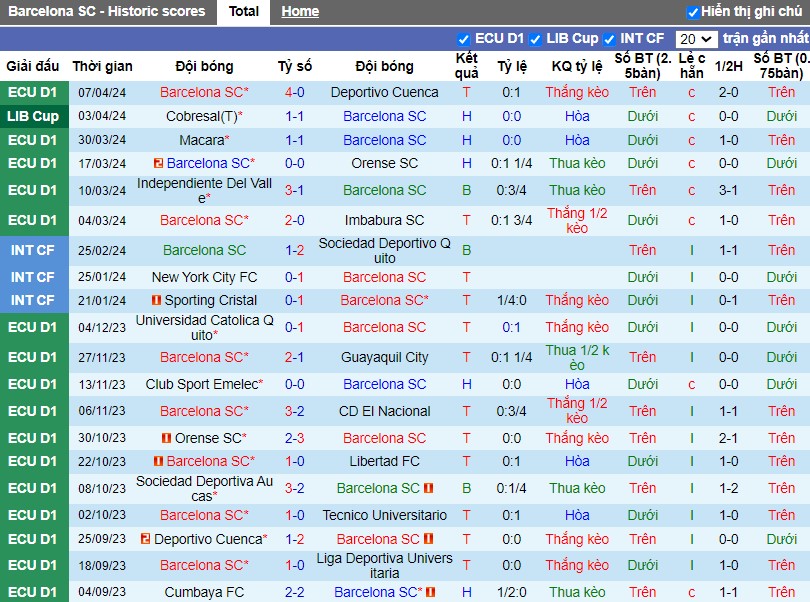
Task: Open the Independiente Del Valle team link
Action: (205, 191)
